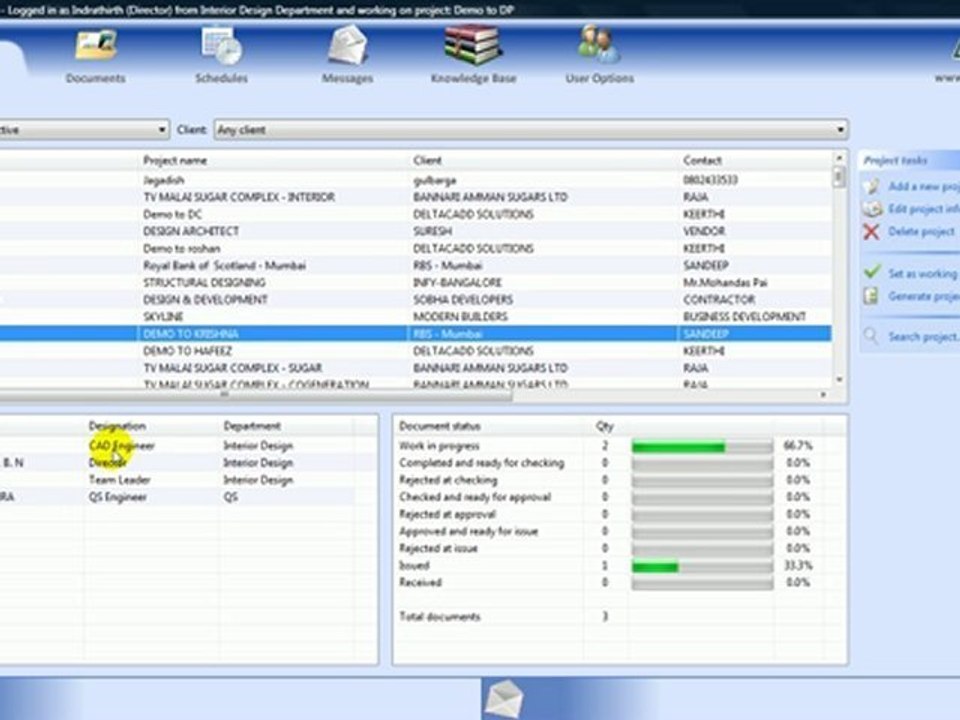Screen dimensions: 960x720
Task: Click the Delete project link
Action: pos(921,231)
